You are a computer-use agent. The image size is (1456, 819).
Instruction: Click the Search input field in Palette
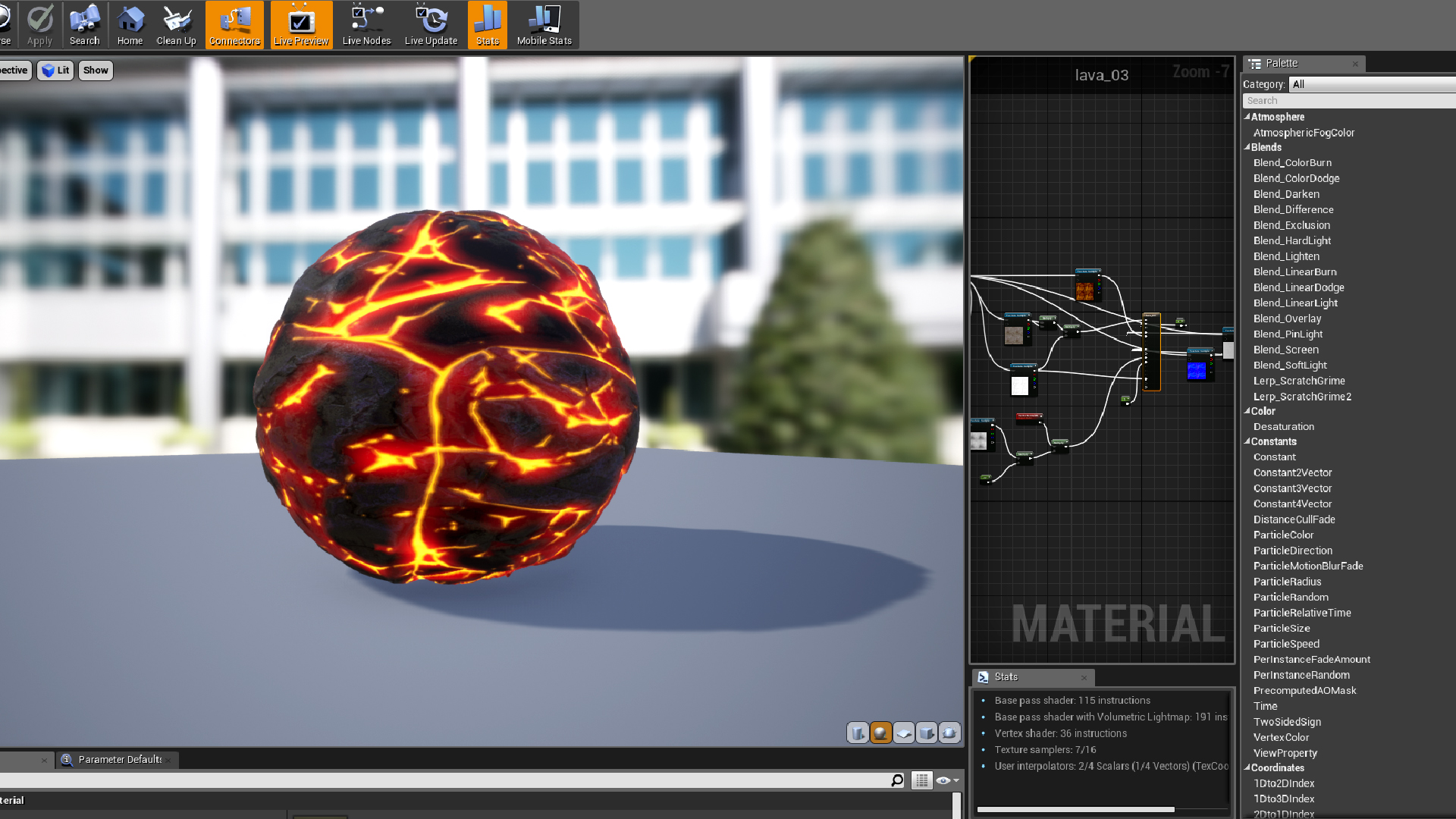point(1350,100)
